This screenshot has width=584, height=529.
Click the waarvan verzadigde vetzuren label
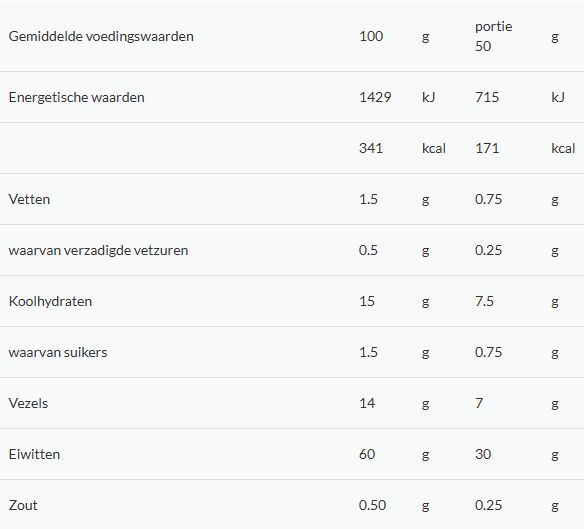click(98, 250)
